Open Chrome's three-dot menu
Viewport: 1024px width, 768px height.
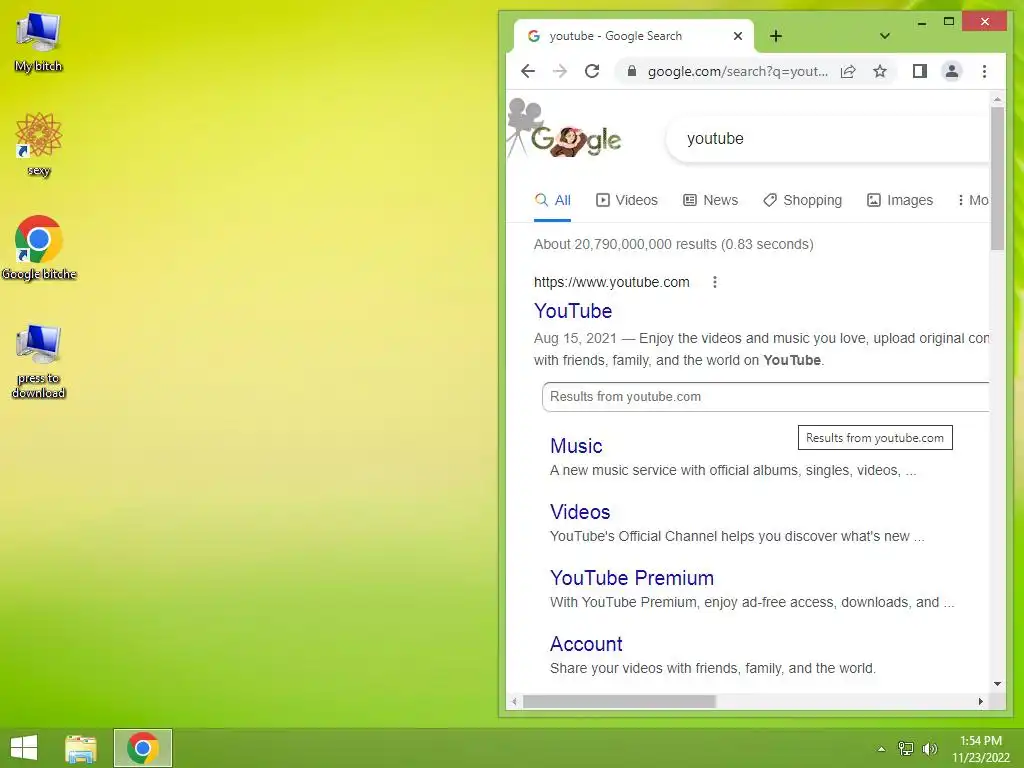(984, 71)
